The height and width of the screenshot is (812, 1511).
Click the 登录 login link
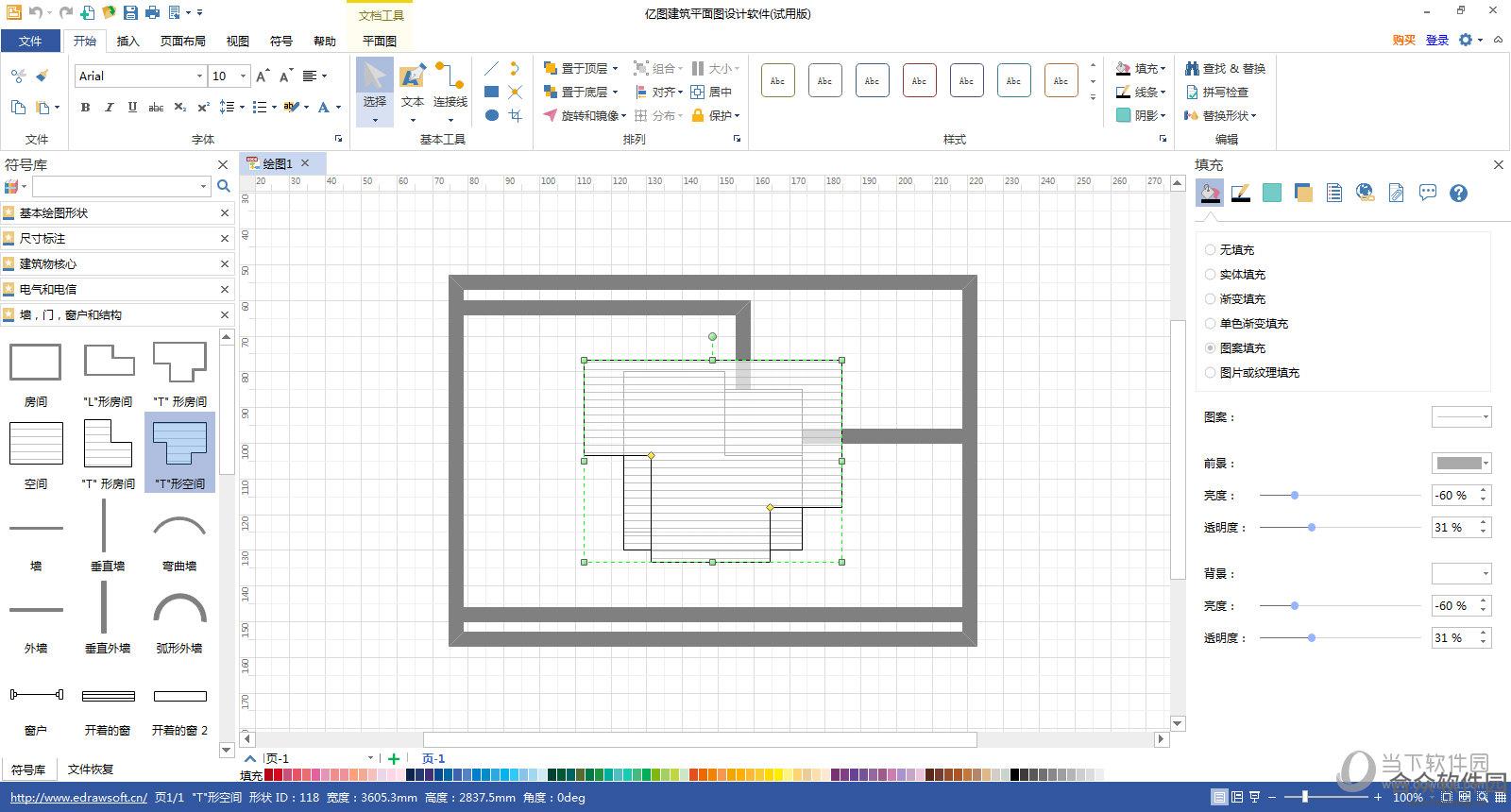(1436, 40)
